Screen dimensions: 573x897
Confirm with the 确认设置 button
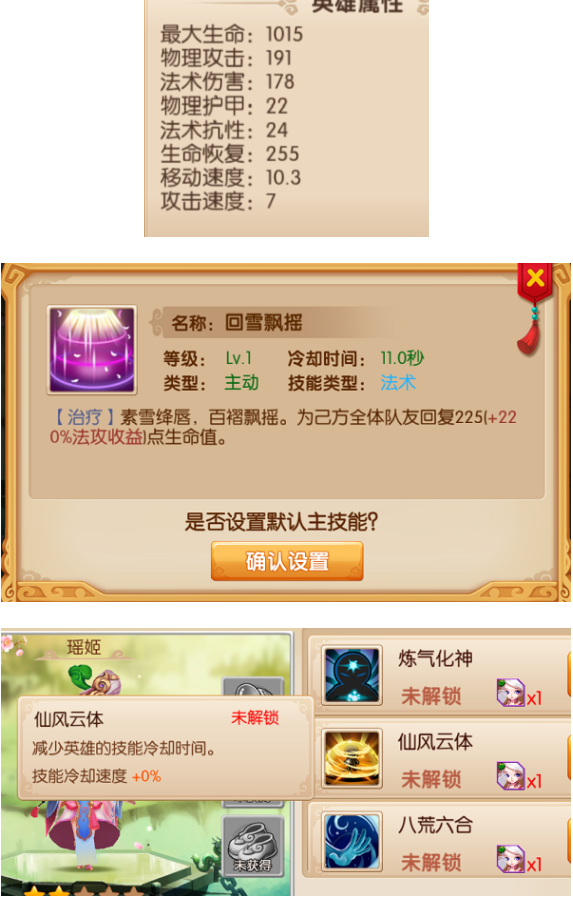pyautogui.click(x=287, y=561)
